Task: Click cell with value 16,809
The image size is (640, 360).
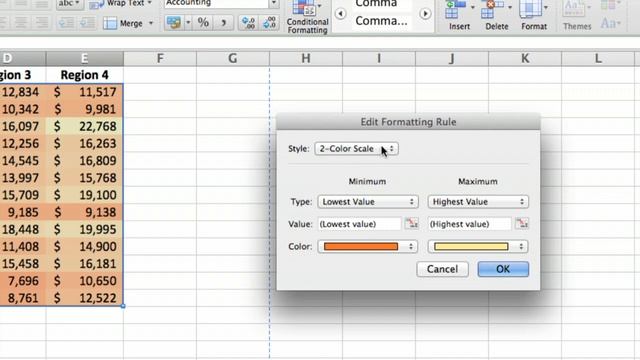Action: (x=84, y=161)
